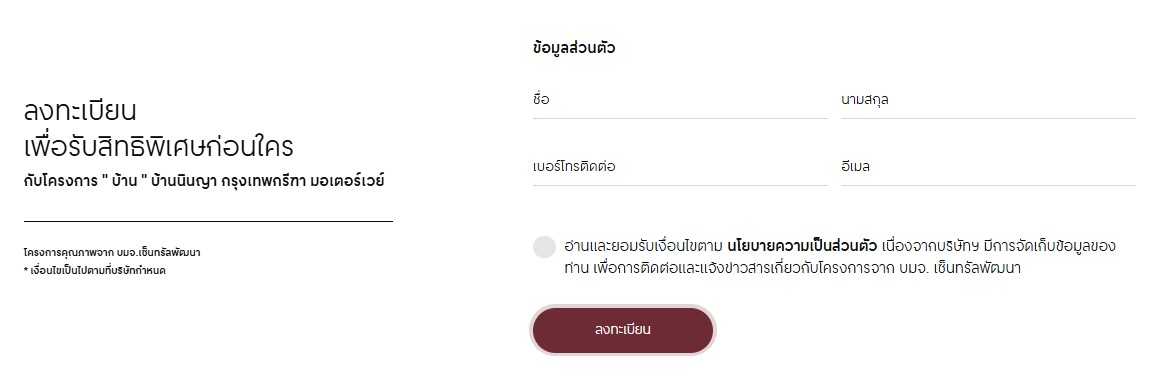
Task: Click into the อีเมล email field
Action: point(988,167)
